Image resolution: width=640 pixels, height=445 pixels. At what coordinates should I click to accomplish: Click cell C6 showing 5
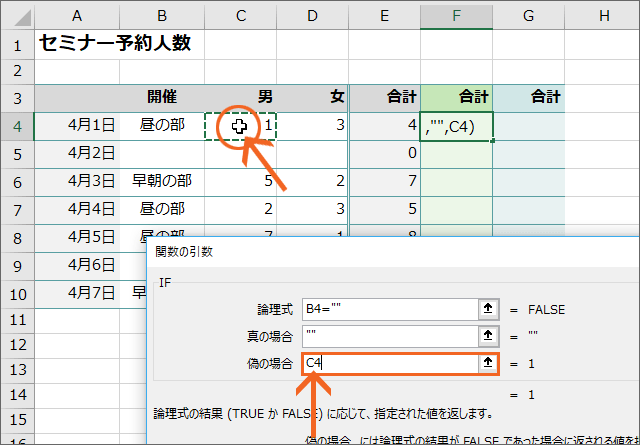click(241, 182)
